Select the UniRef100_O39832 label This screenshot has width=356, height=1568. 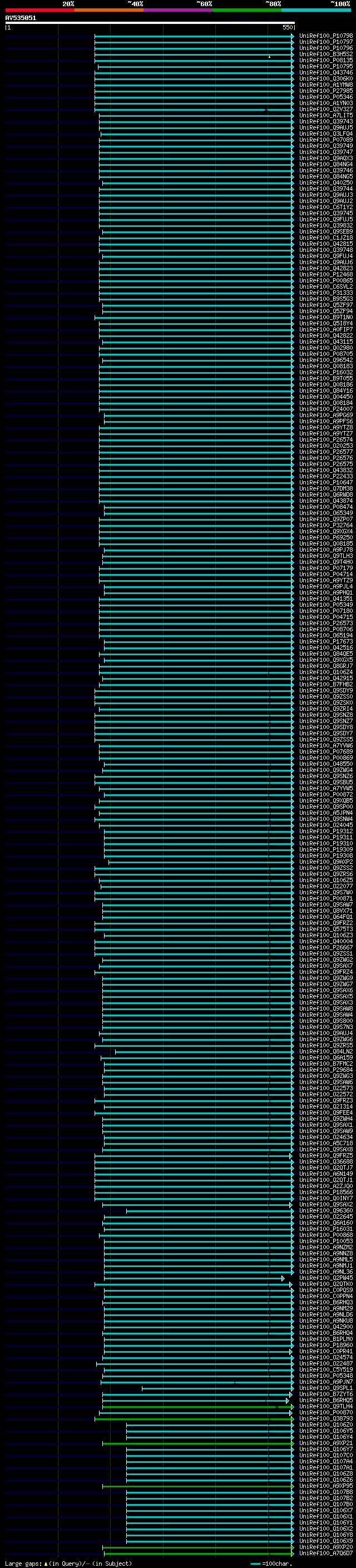[x=325, y=226]
